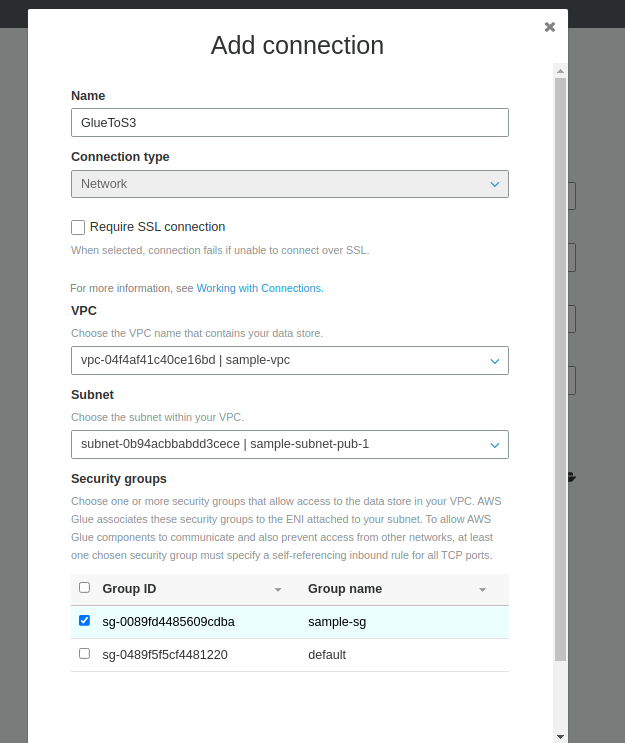Click the dialog scrollbar up arrow
The image size is (625, 743).
pos(560,70)
